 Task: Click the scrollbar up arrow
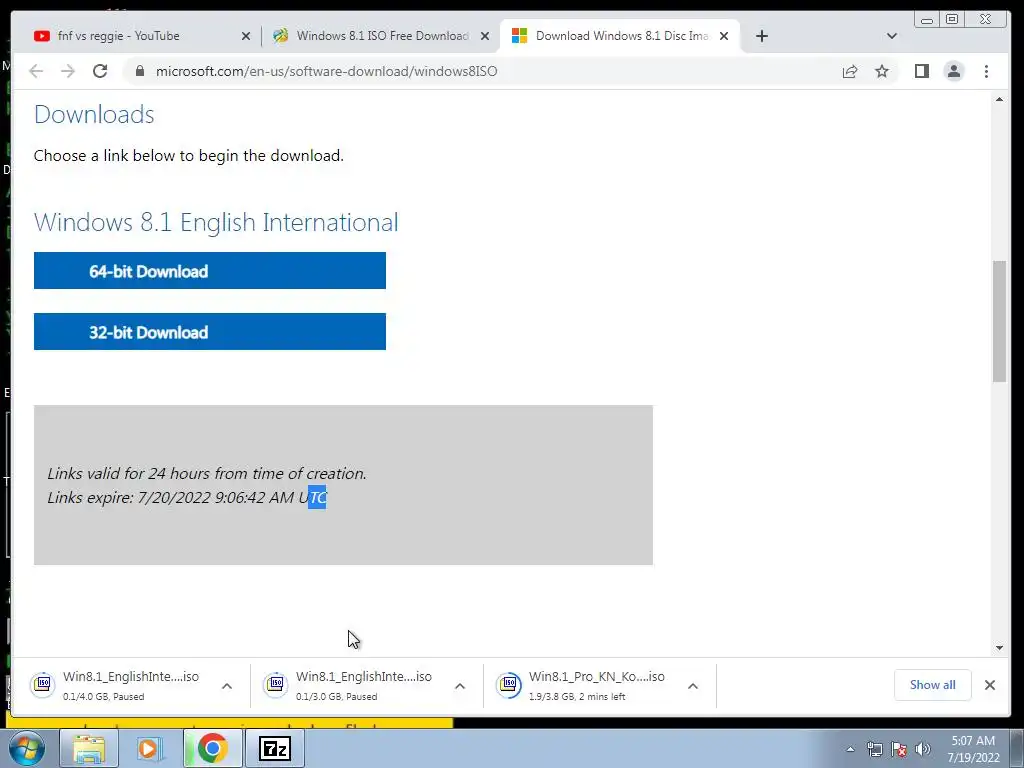coord(999,99)
